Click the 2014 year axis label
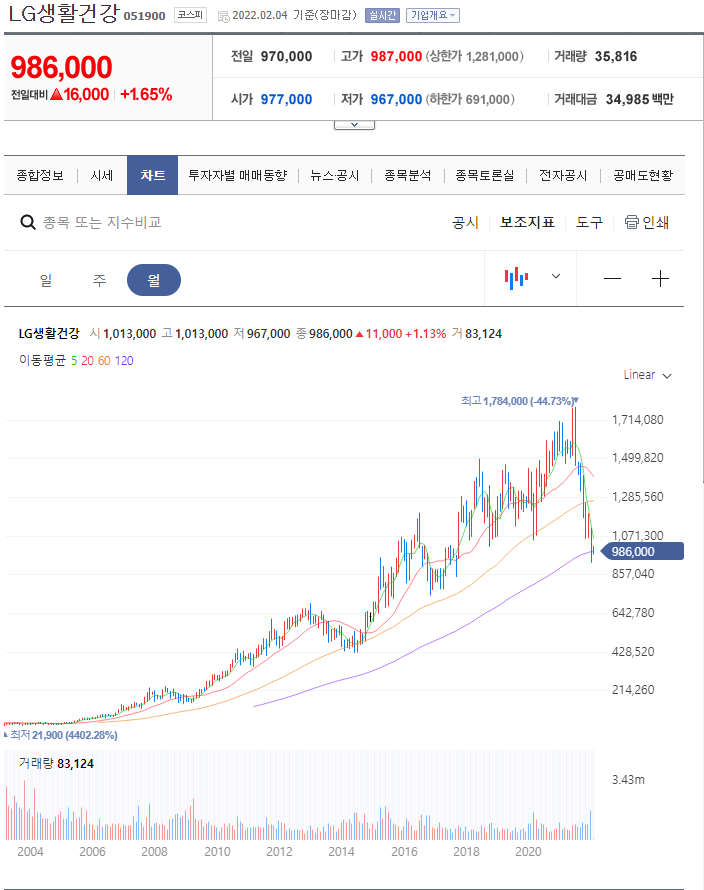The image size is (704, 890). click(x=341, y=851)
